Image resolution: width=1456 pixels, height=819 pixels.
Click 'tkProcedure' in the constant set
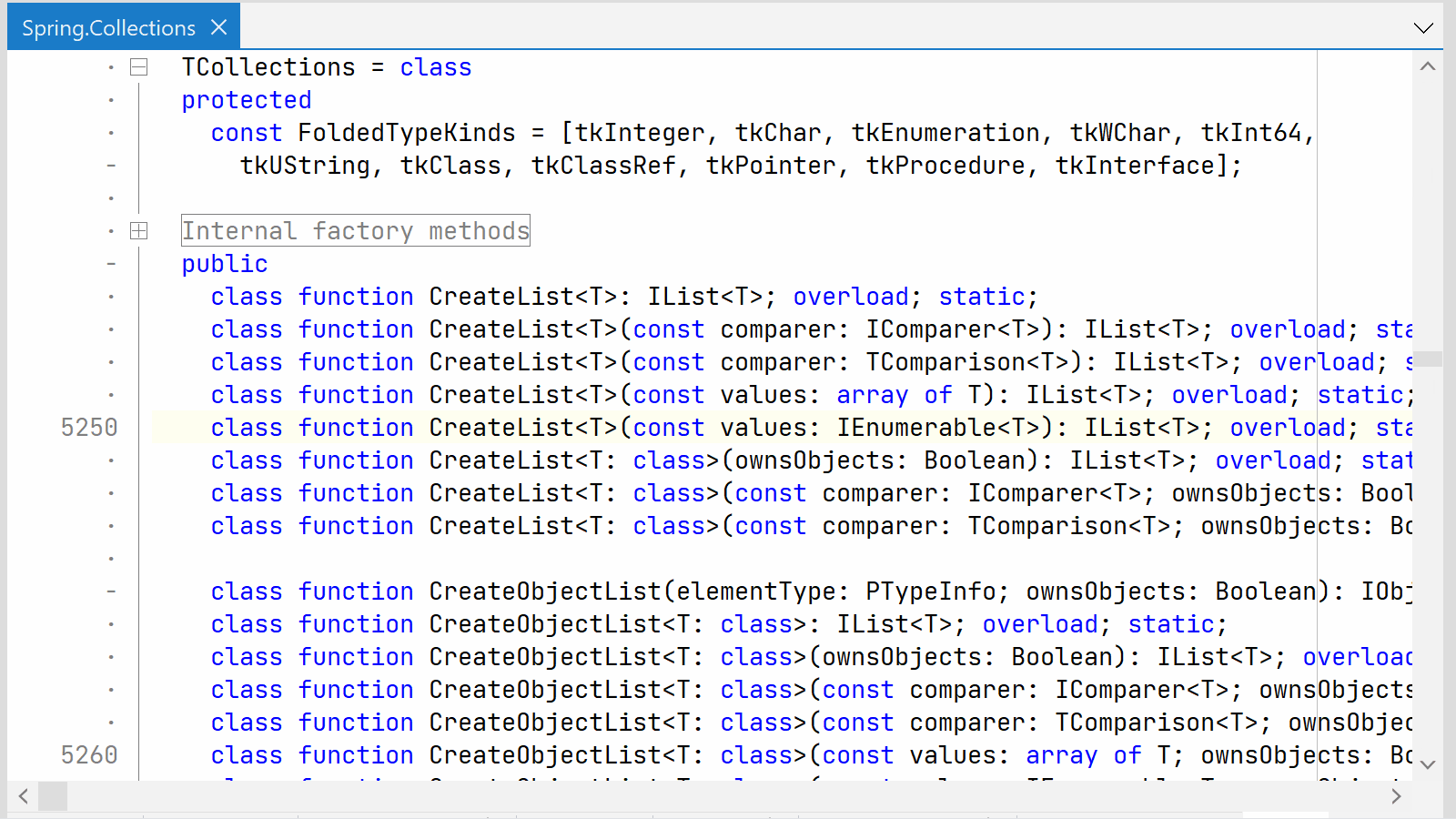point(945,166)
